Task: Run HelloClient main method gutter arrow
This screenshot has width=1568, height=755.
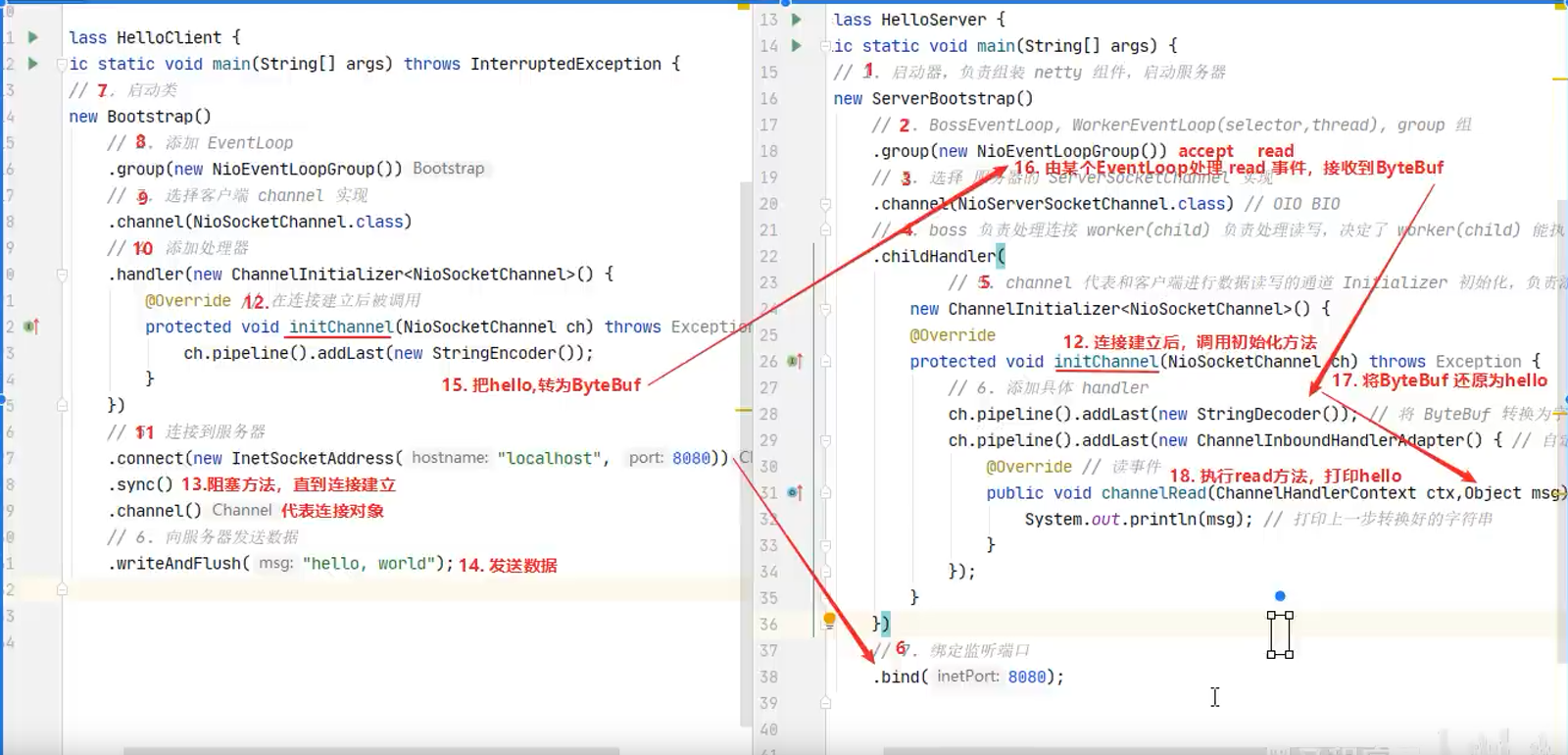Action: click(x=33, y=64)
